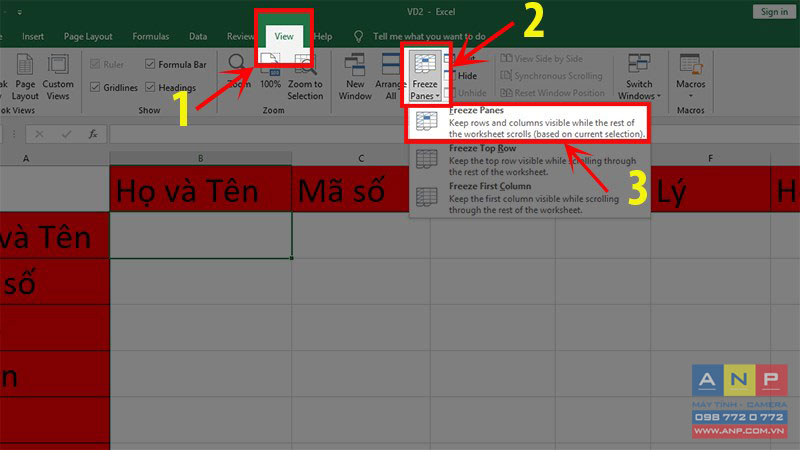Click Hide window button

(x=461, y=76)
